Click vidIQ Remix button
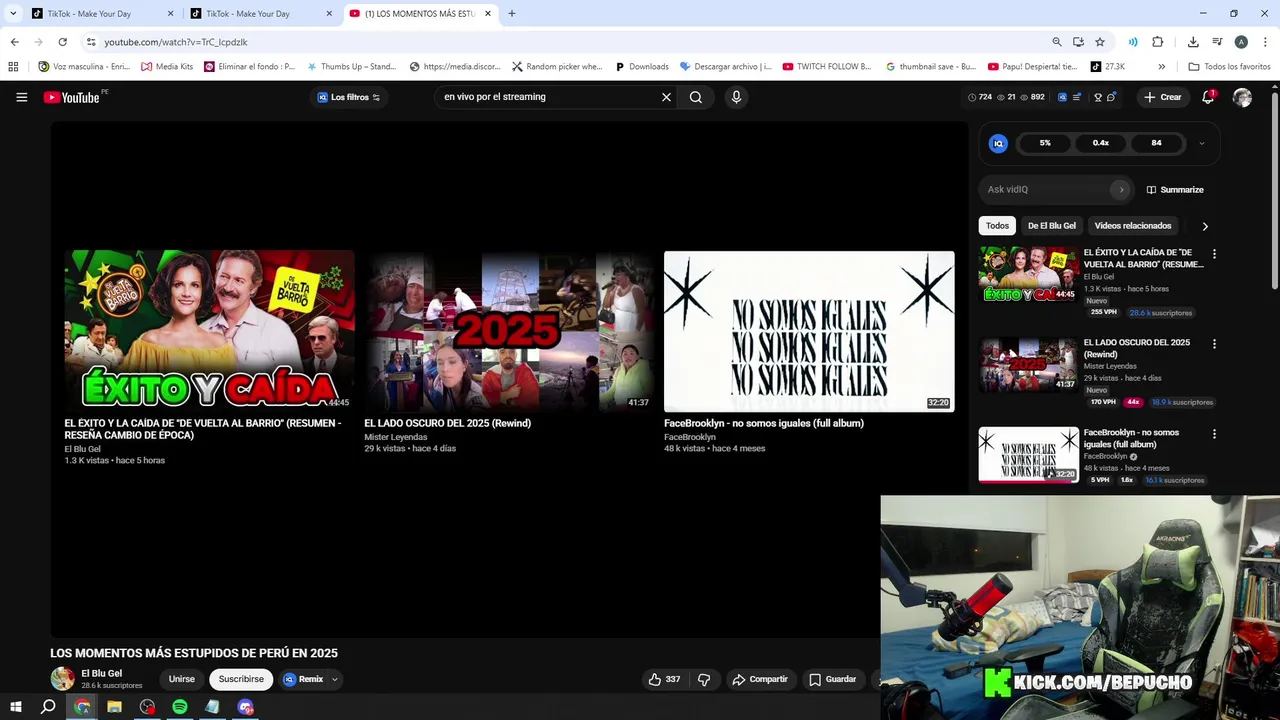Viewport: 1280px width, 720px height. [303, 679]
